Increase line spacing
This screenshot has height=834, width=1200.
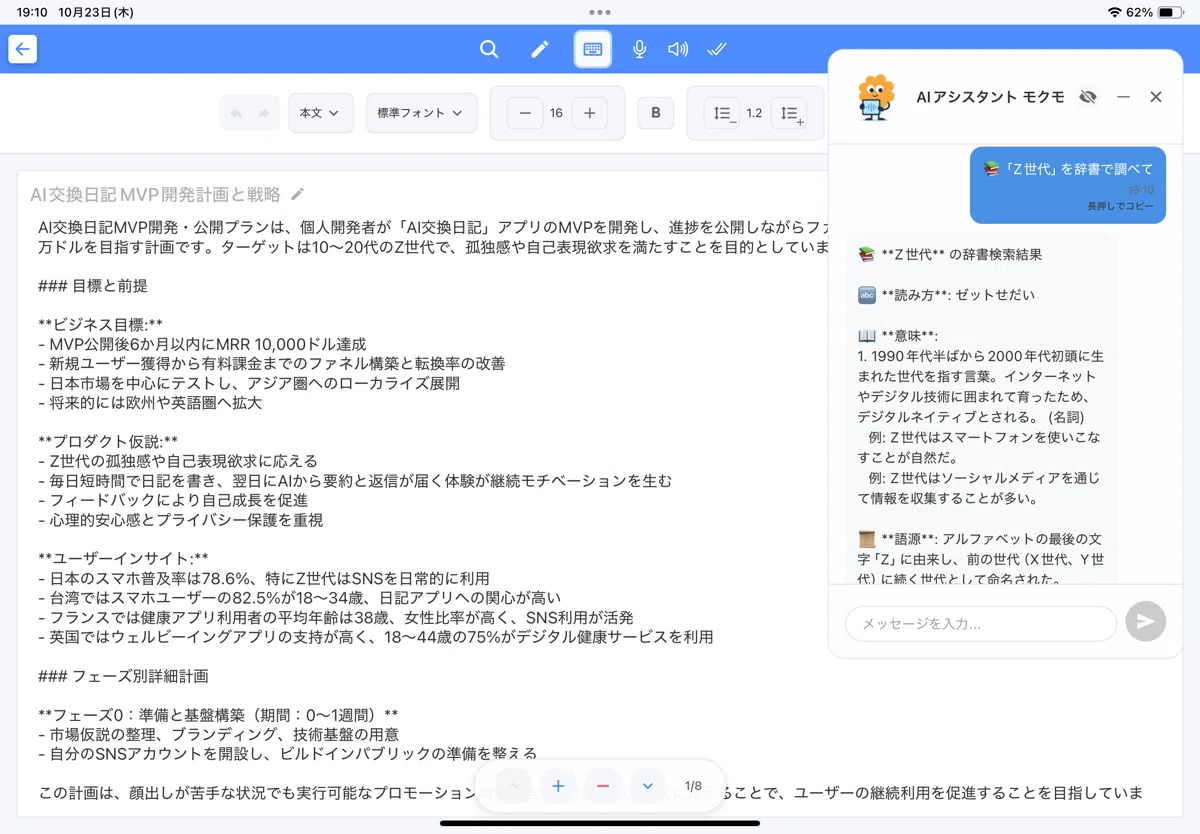789,113
